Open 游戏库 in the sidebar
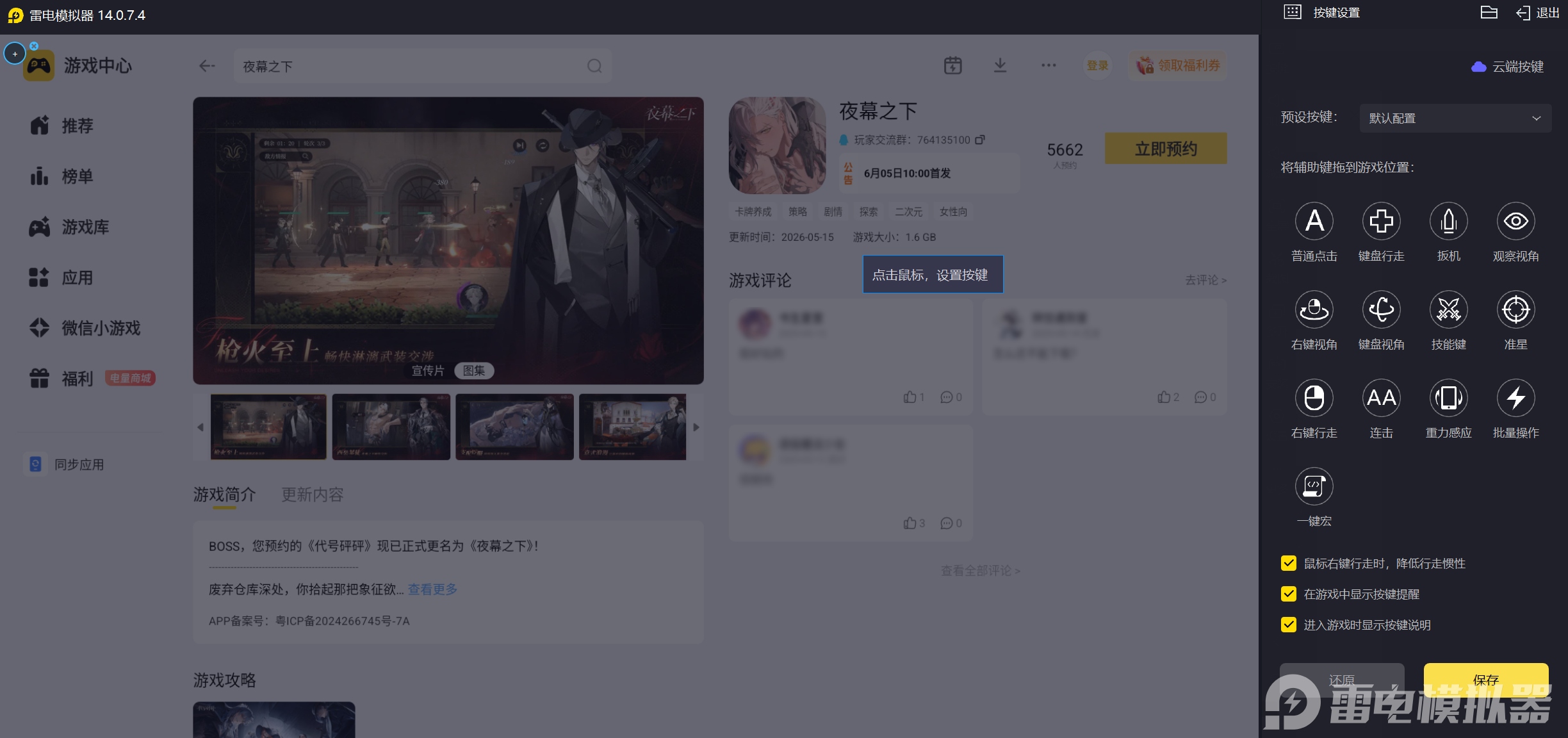Screen dimensions: 1568x738 [x=69, y=227]
